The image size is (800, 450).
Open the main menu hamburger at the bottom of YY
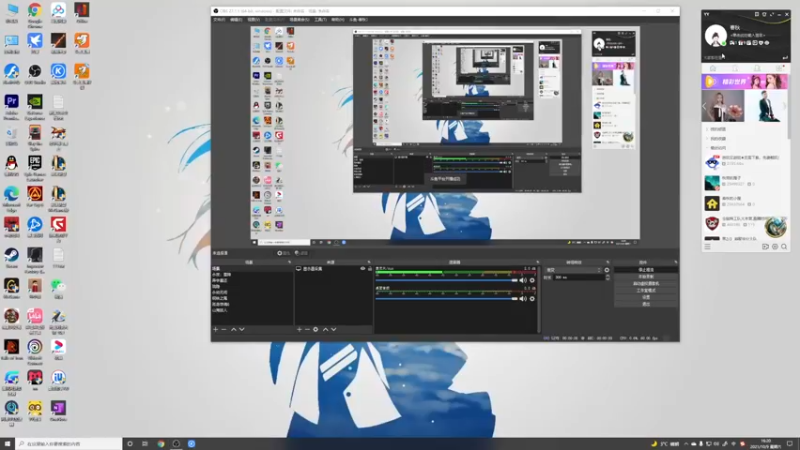[707, 247]
